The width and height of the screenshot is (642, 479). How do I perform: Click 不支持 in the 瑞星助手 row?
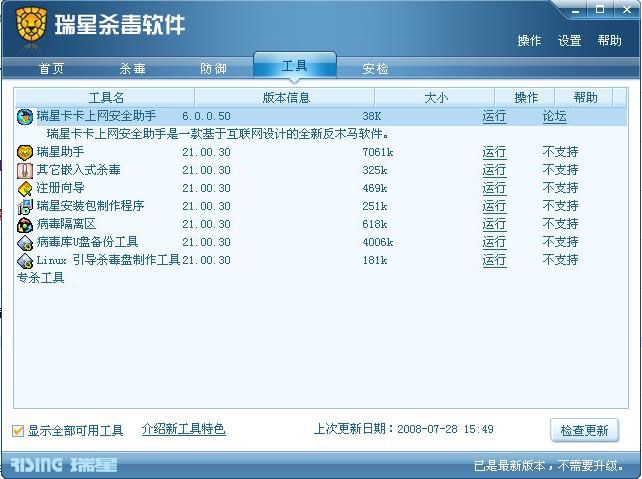[560, 152]
